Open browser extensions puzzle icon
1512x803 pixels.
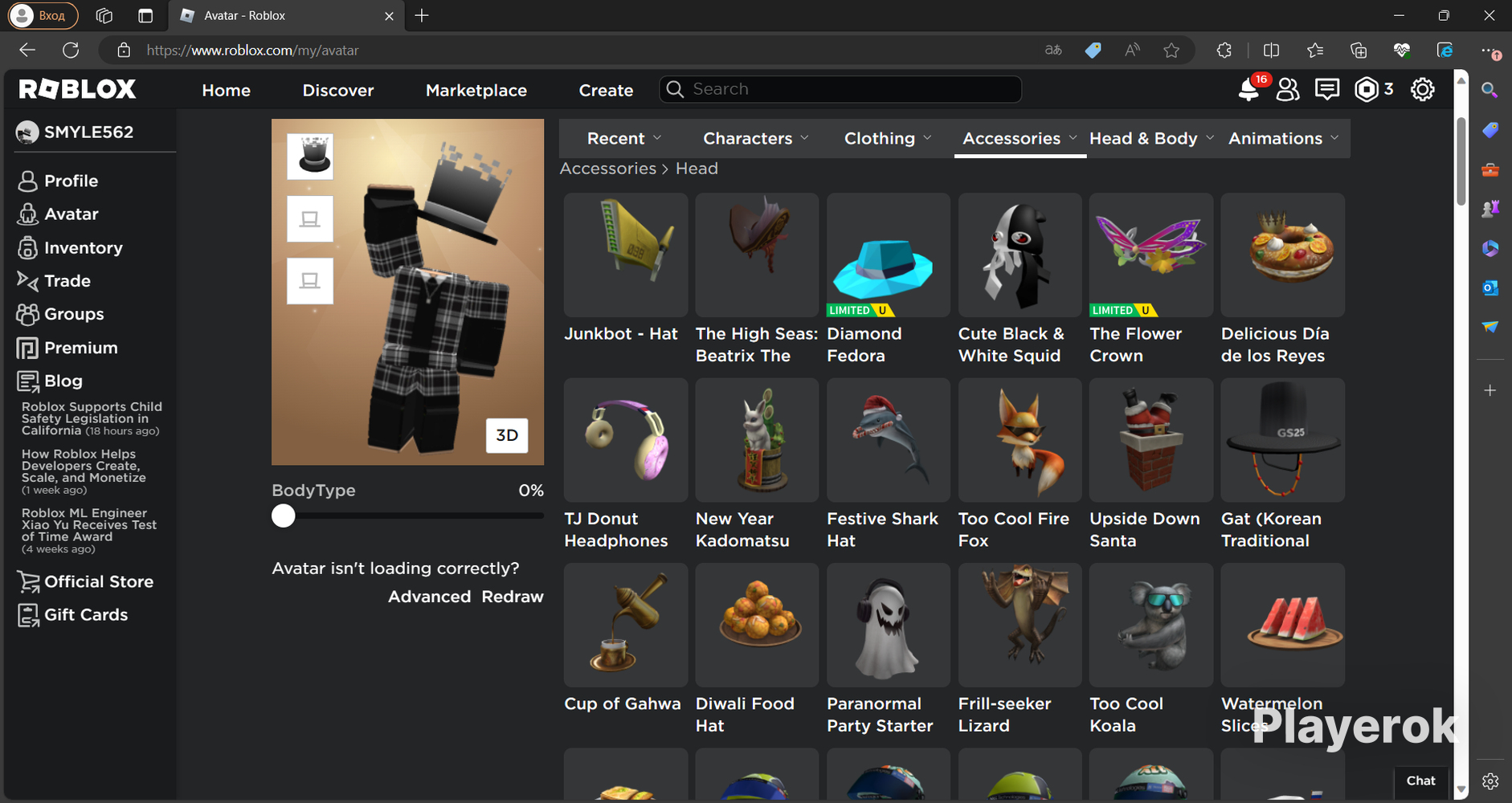pyautogui.click(x=1224, y=50)
